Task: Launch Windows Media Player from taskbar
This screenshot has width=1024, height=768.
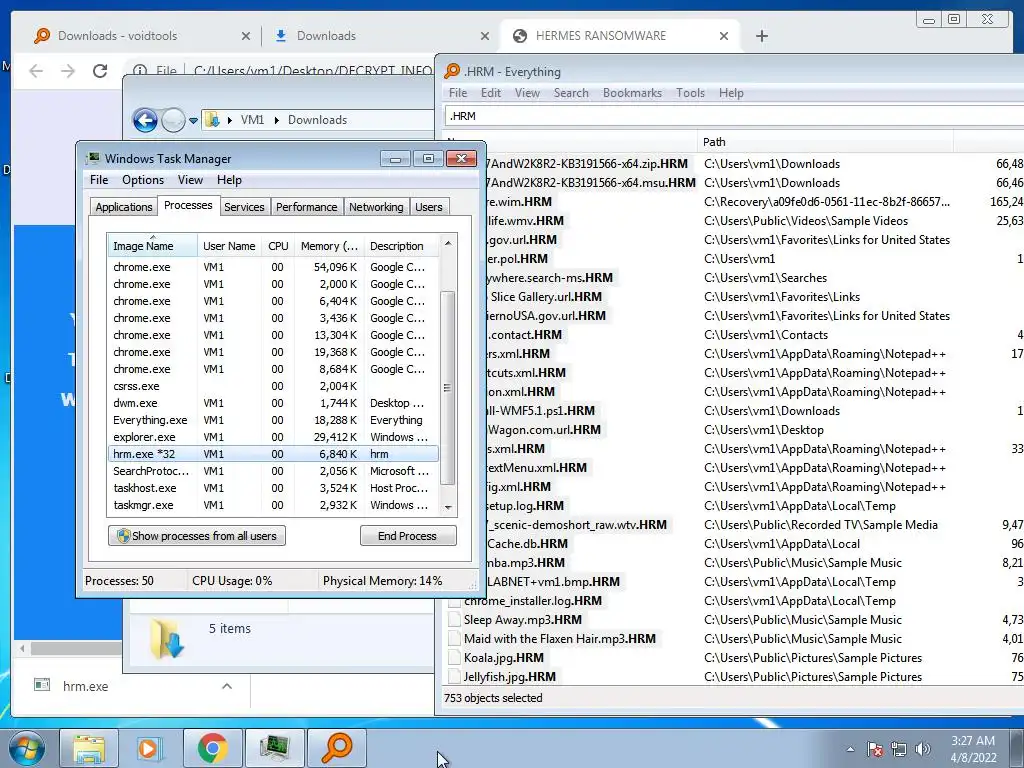Action: pyautogui.click(x=150, y=748)
